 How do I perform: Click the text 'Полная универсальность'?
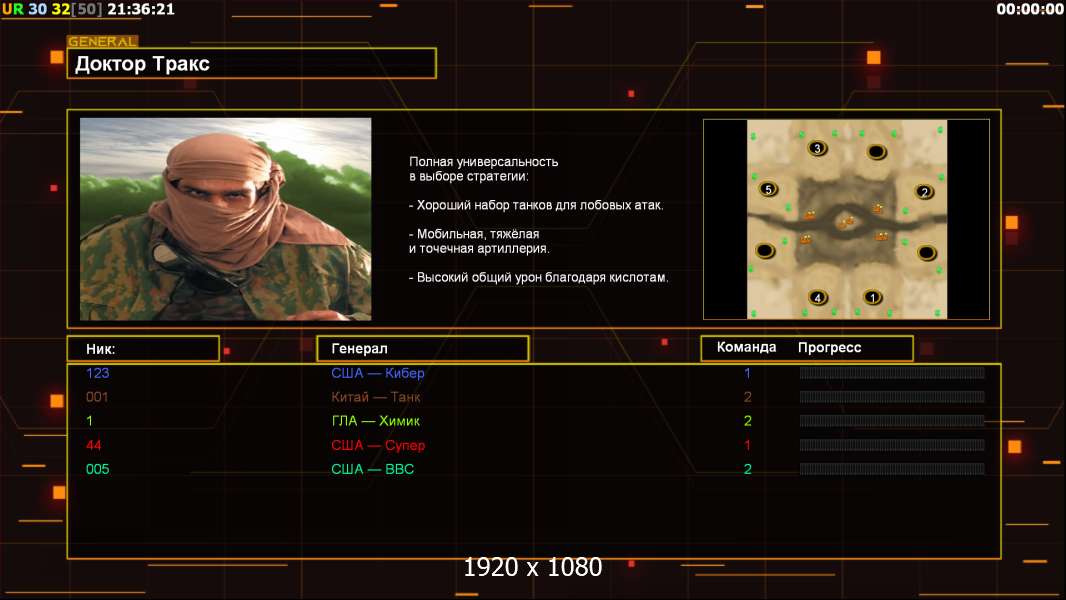483,162
